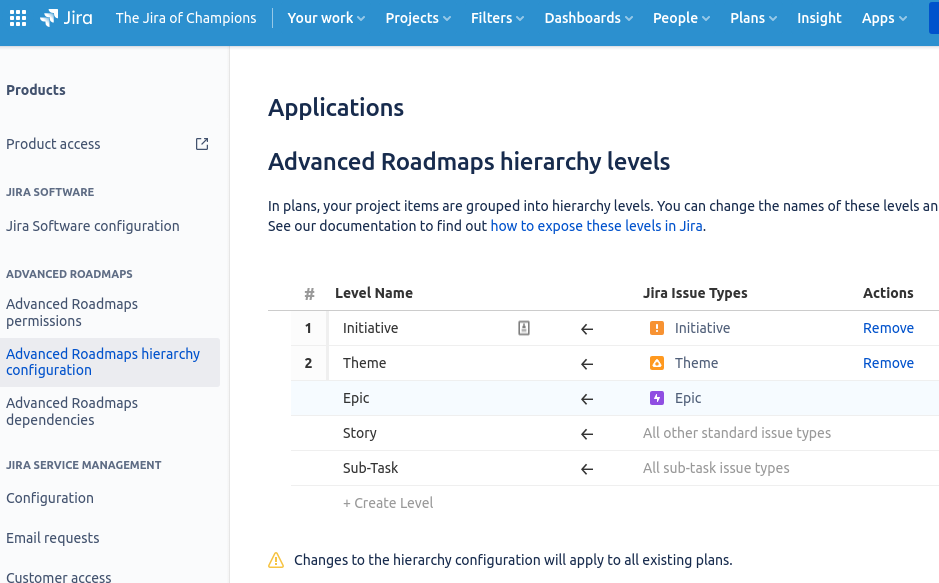The height and width of the screenshot is (583, 939).
Task: Open the Insight menu item
Action: point(819,18)
